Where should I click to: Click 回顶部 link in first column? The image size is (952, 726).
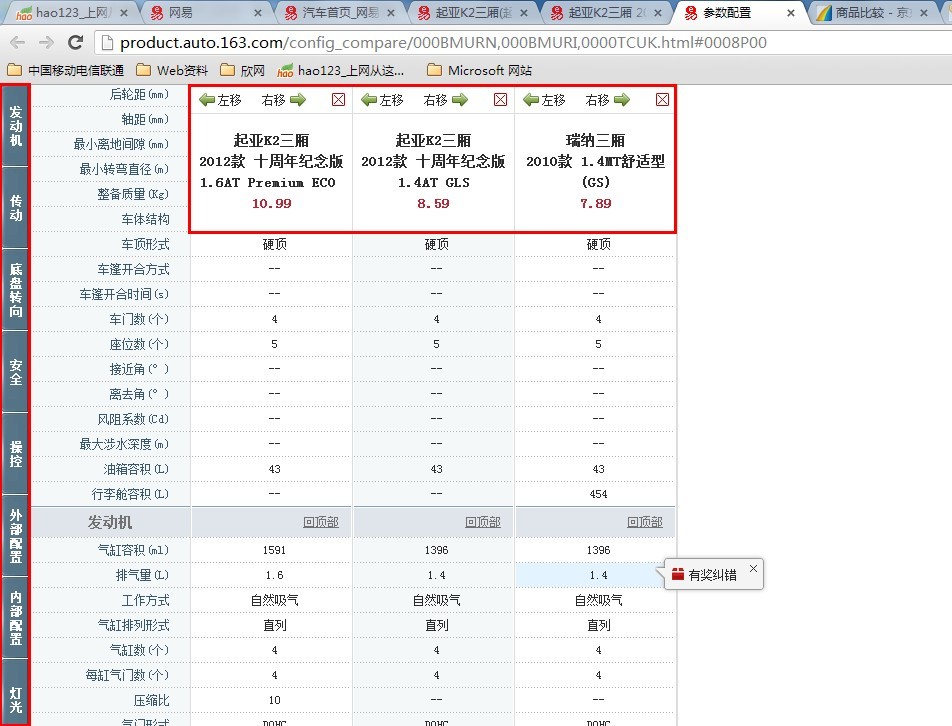[321, 522]
